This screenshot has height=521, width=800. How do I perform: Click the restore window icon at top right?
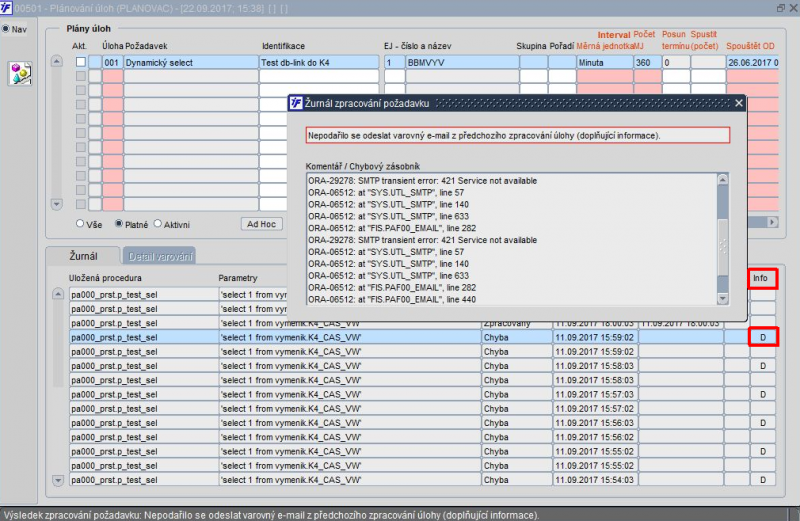coord(779,8)
